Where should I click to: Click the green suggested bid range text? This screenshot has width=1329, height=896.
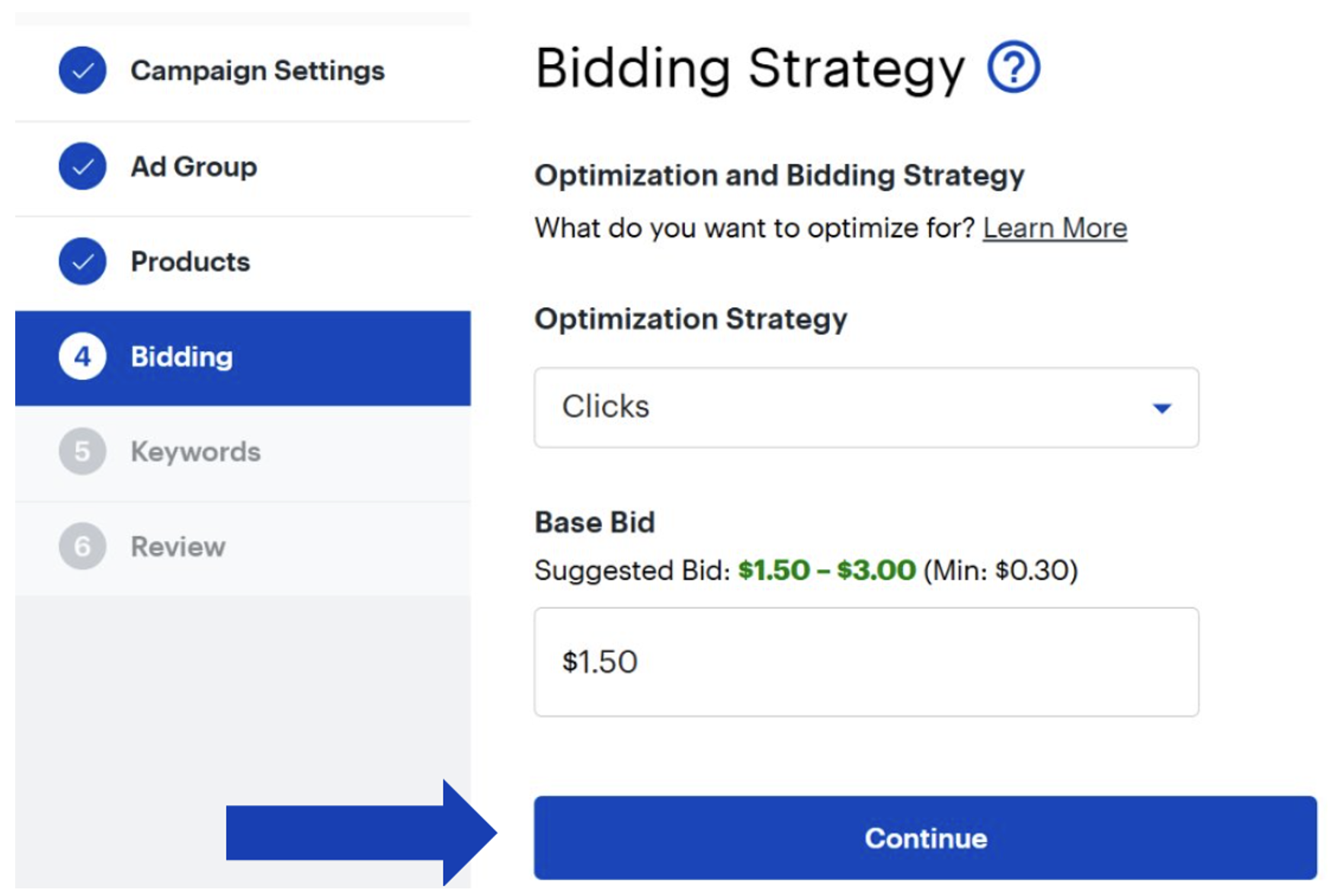pos(826,570)
